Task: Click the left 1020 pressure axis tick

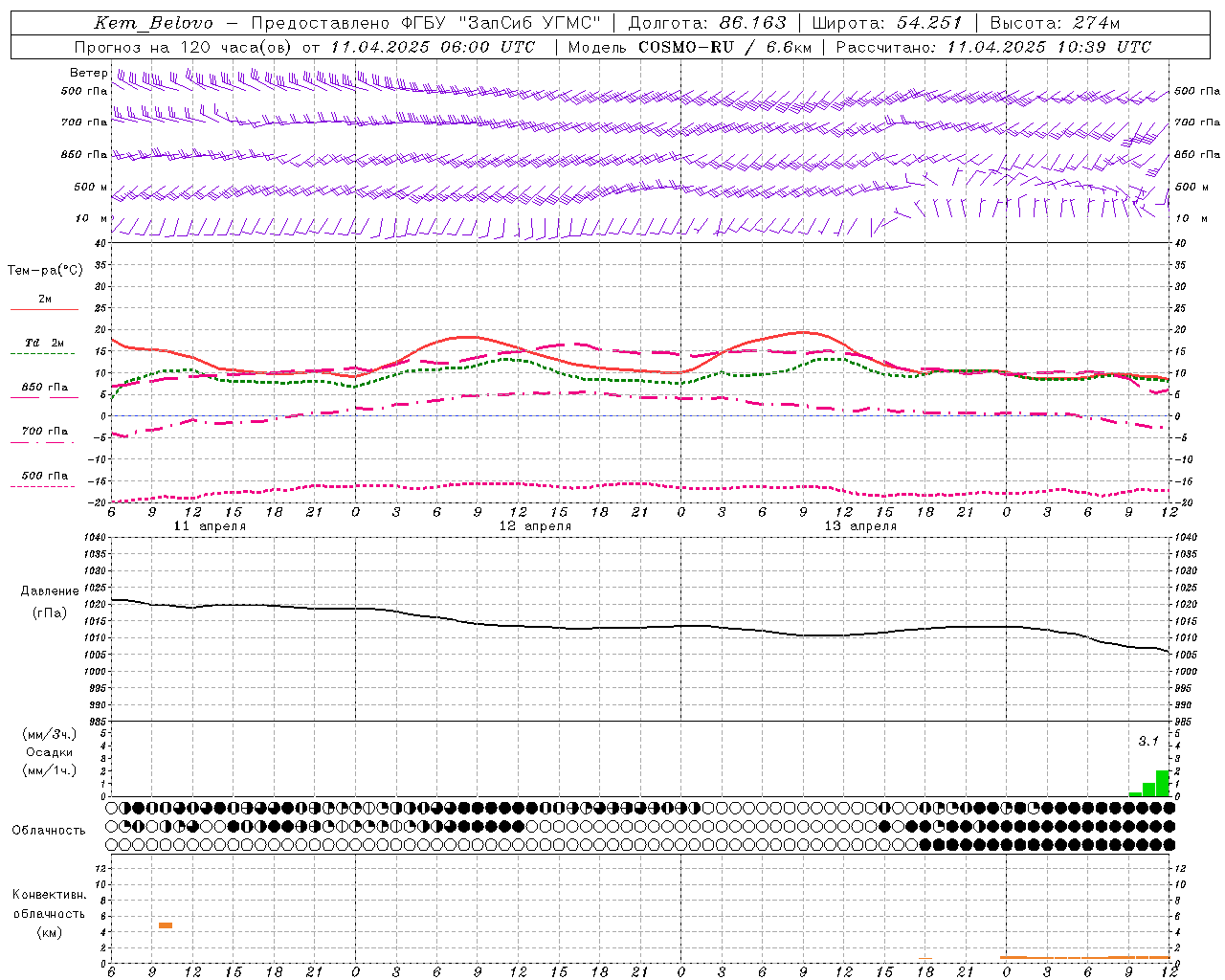Action: click(x=95, y=604)
